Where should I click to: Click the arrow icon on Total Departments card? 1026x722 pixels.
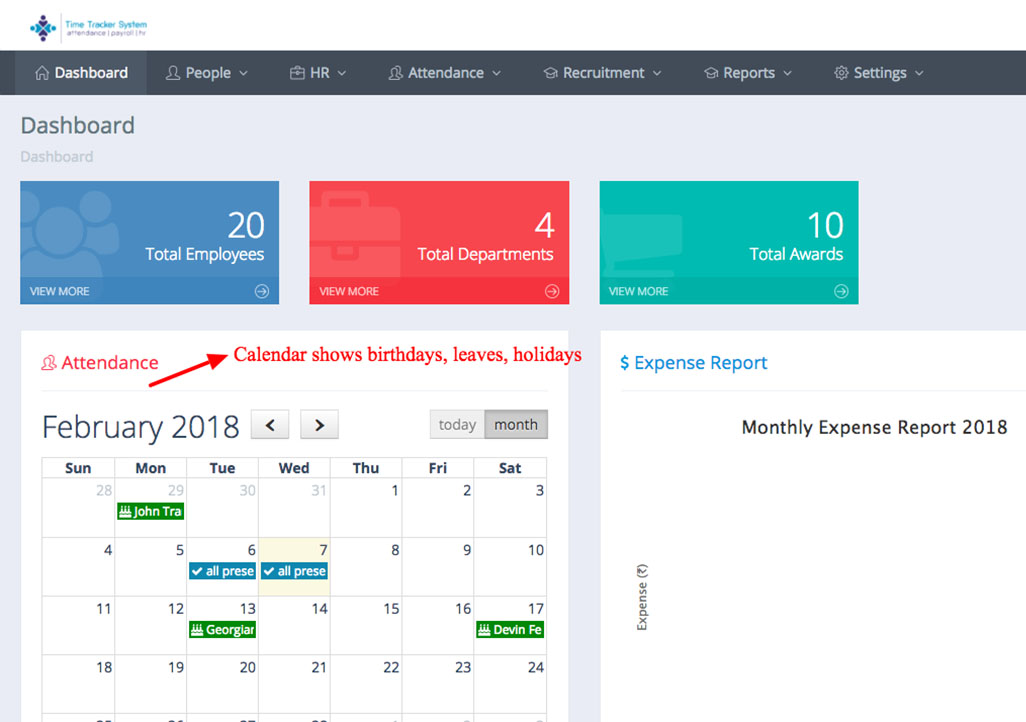552,291
